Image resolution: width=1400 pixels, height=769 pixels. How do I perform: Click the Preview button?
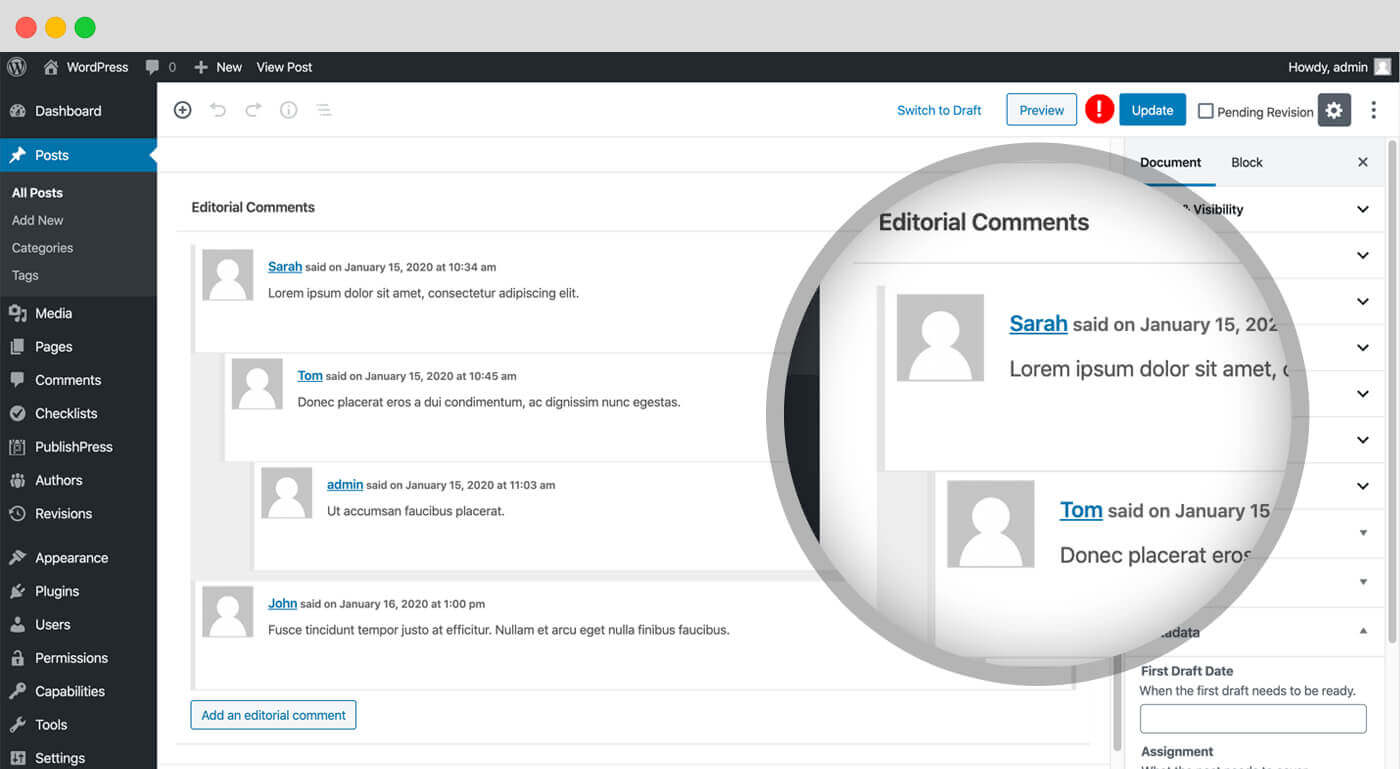[1041, 110]
